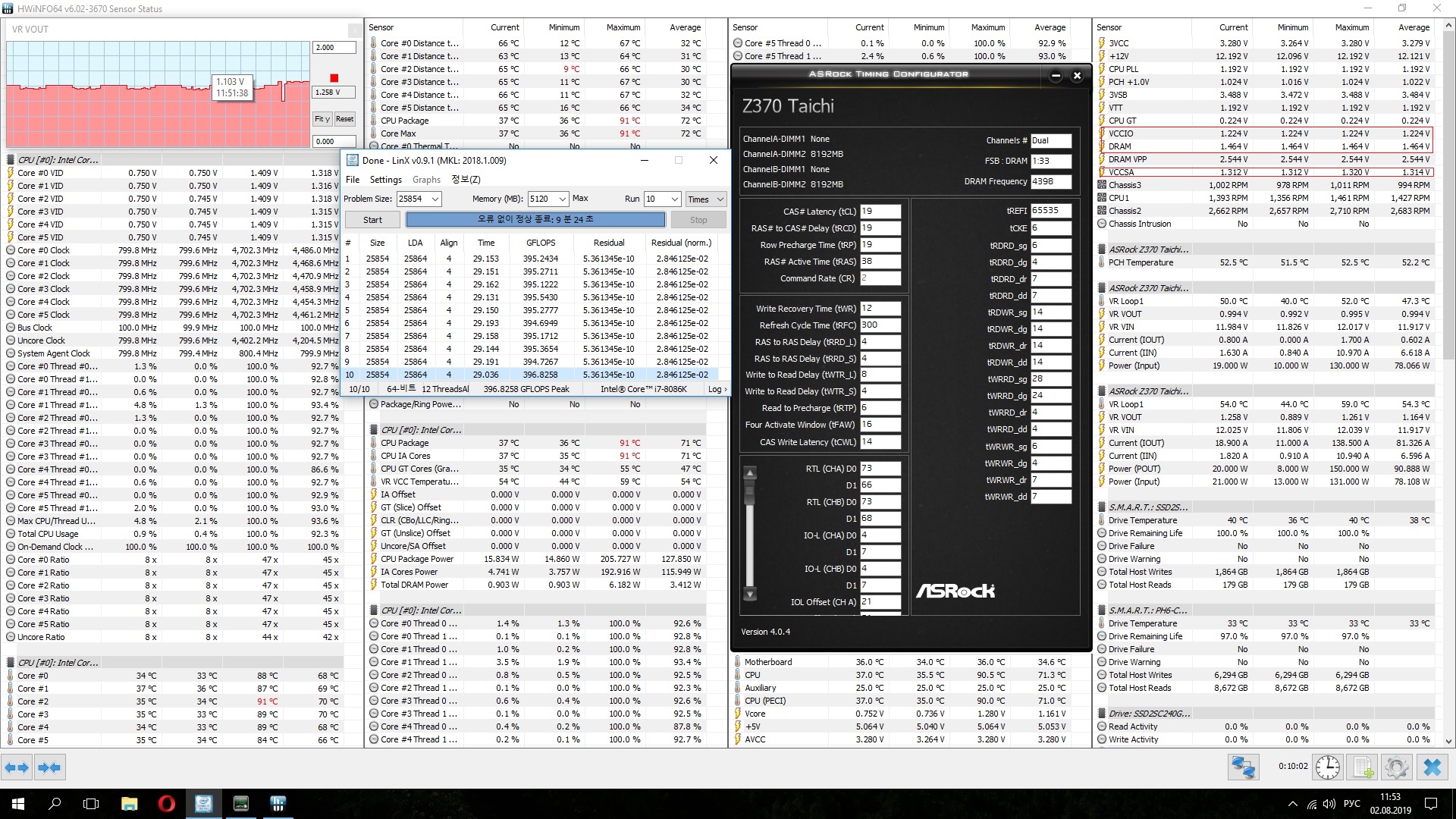
Task: Open the Settings menu in LinX
Action: (x=385, y=180)
